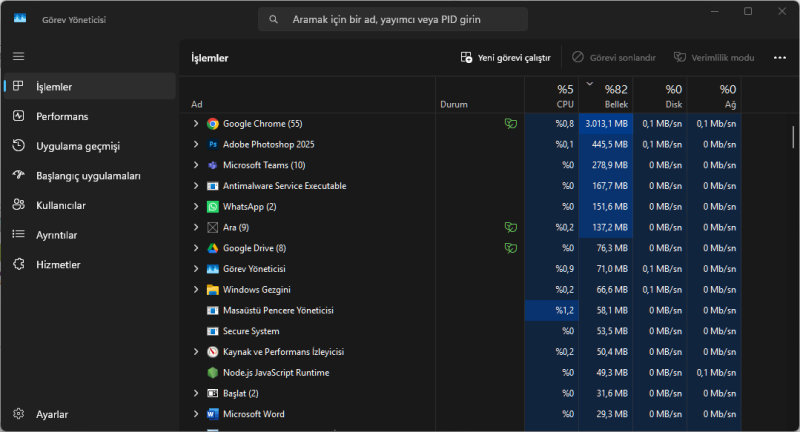The image size is (800, 432).
Task: Click the Kullanıcılar people icon
Action: [x=18, y=205]
